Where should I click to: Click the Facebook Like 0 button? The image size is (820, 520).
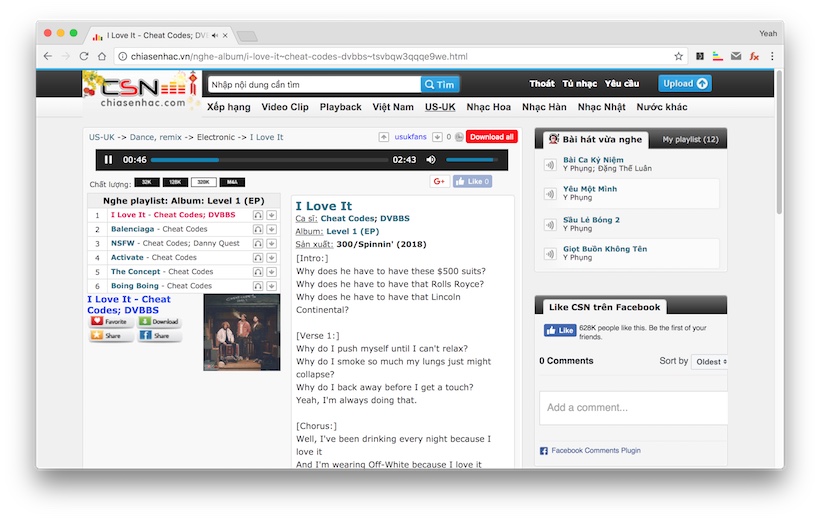tap(472, 182)
